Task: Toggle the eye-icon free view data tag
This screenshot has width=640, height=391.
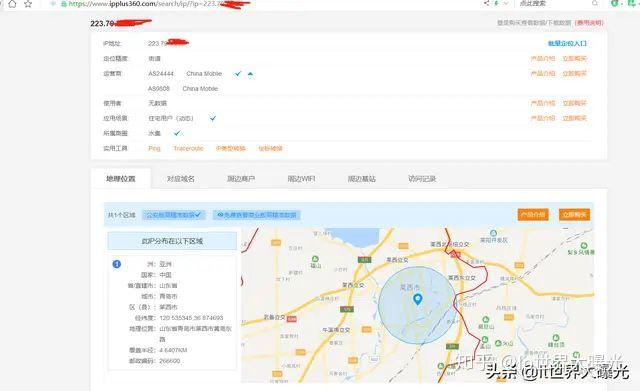Action: (x=257, y=215)
